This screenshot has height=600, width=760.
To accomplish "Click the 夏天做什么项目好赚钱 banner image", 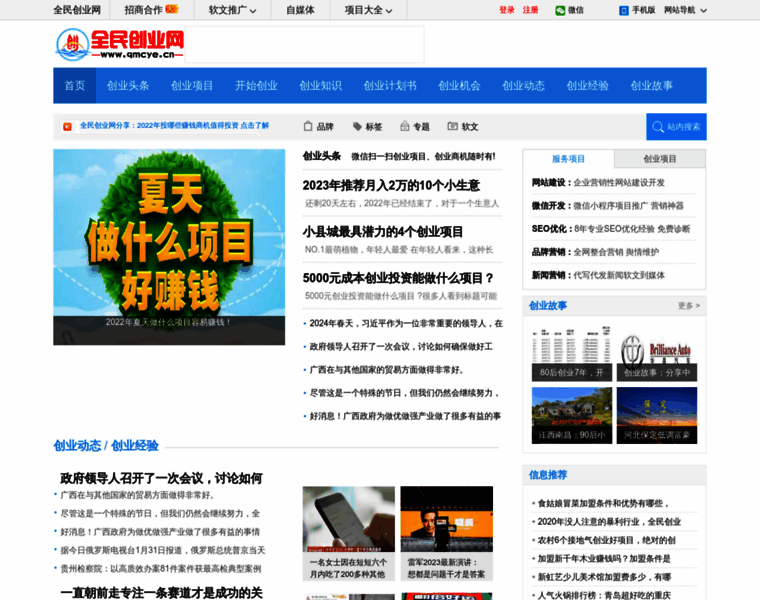I will coord(169,247).
